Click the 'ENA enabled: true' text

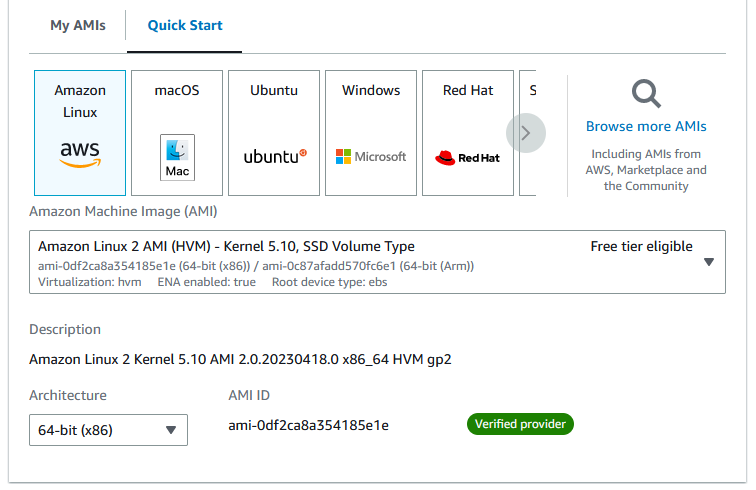click(x=206, y=282)
